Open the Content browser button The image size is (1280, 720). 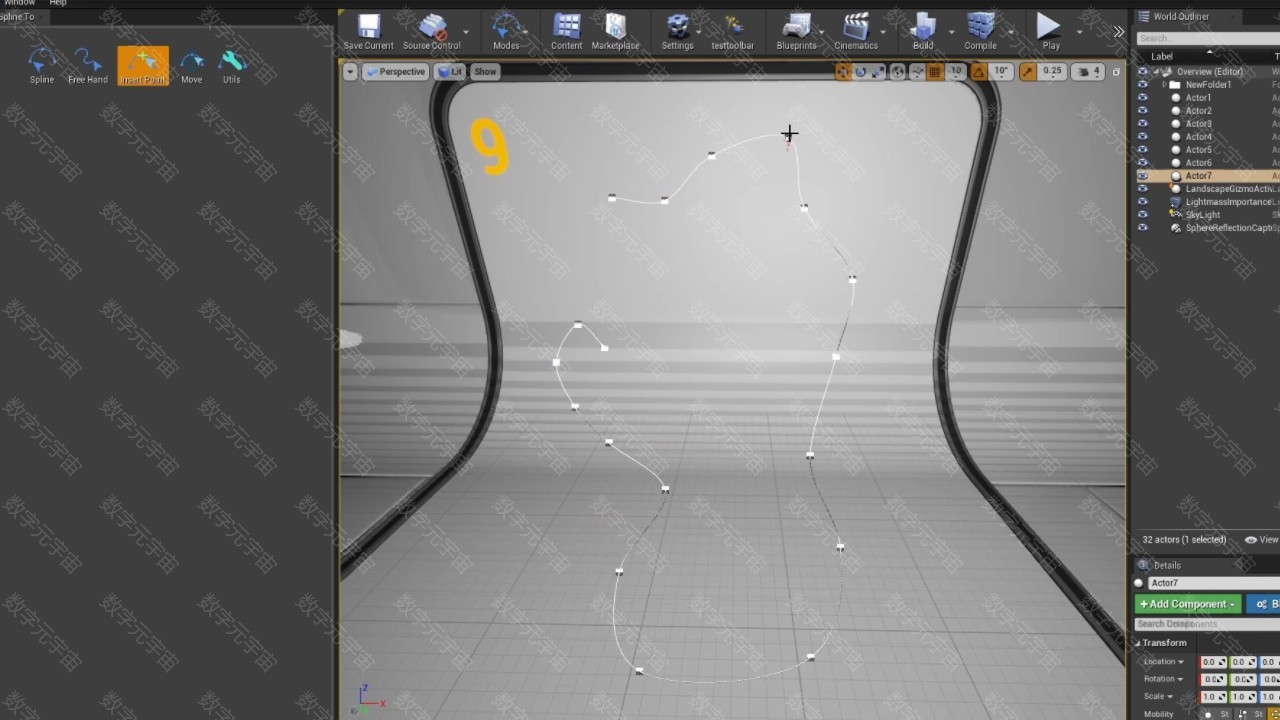pyautogui.click(x=566, y=32)
